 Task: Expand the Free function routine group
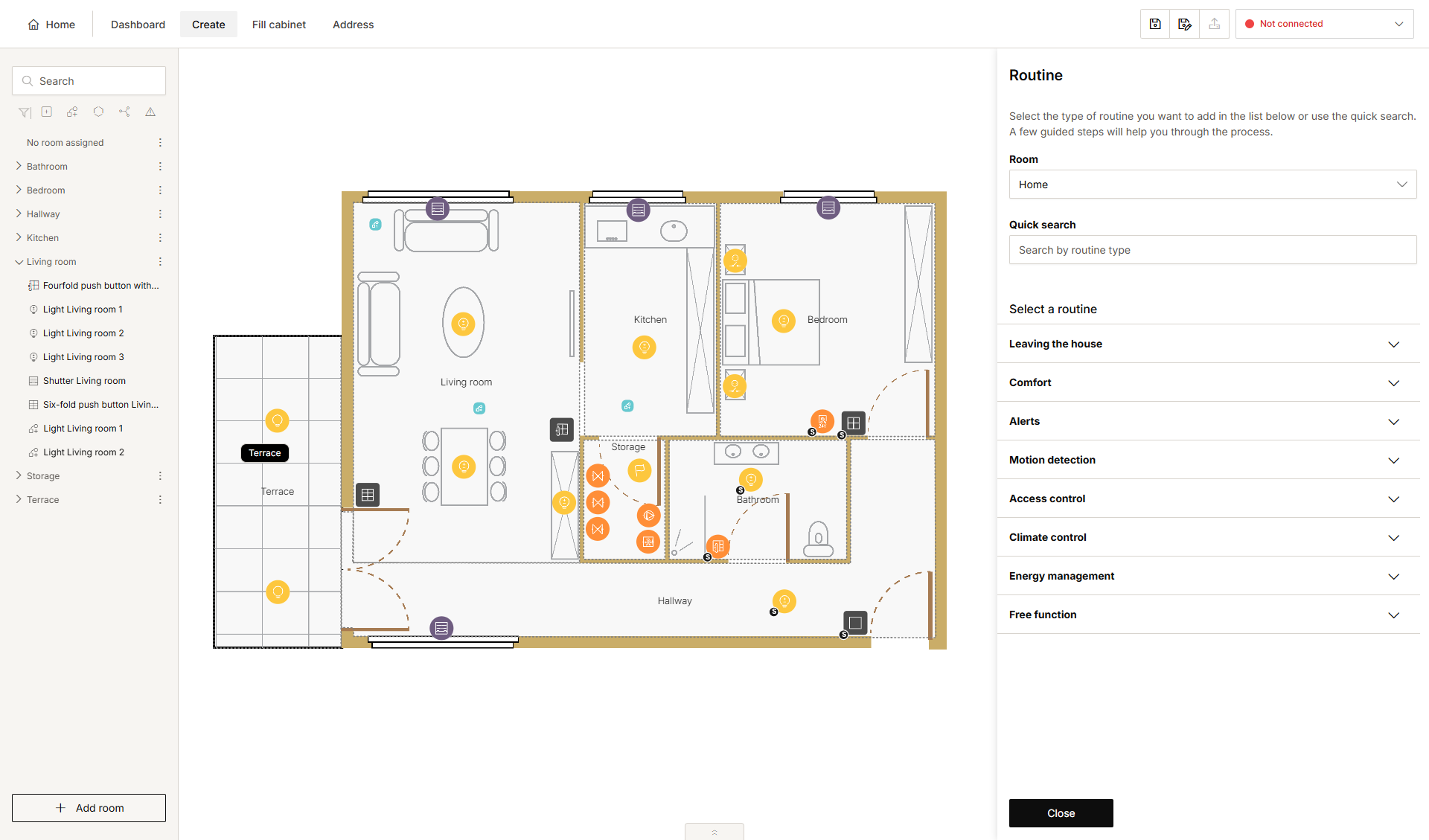pos(1208,615)
